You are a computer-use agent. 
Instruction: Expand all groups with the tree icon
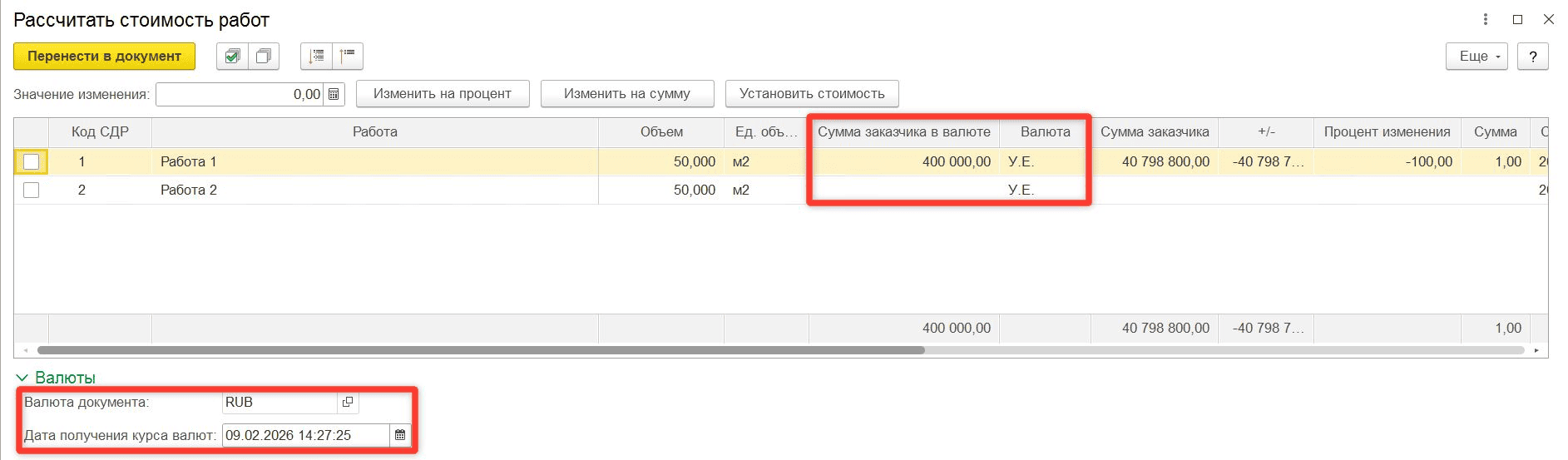316,57
